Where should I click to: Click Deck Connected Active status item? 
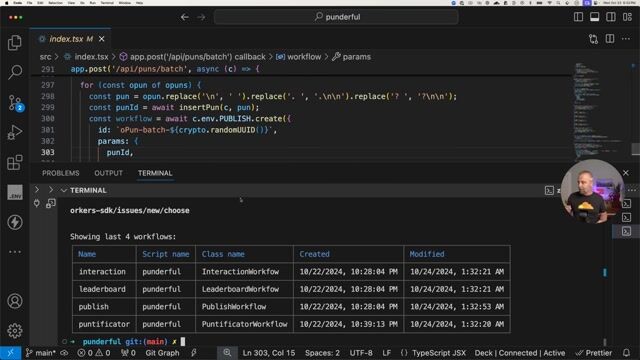[x=520, y=353]
